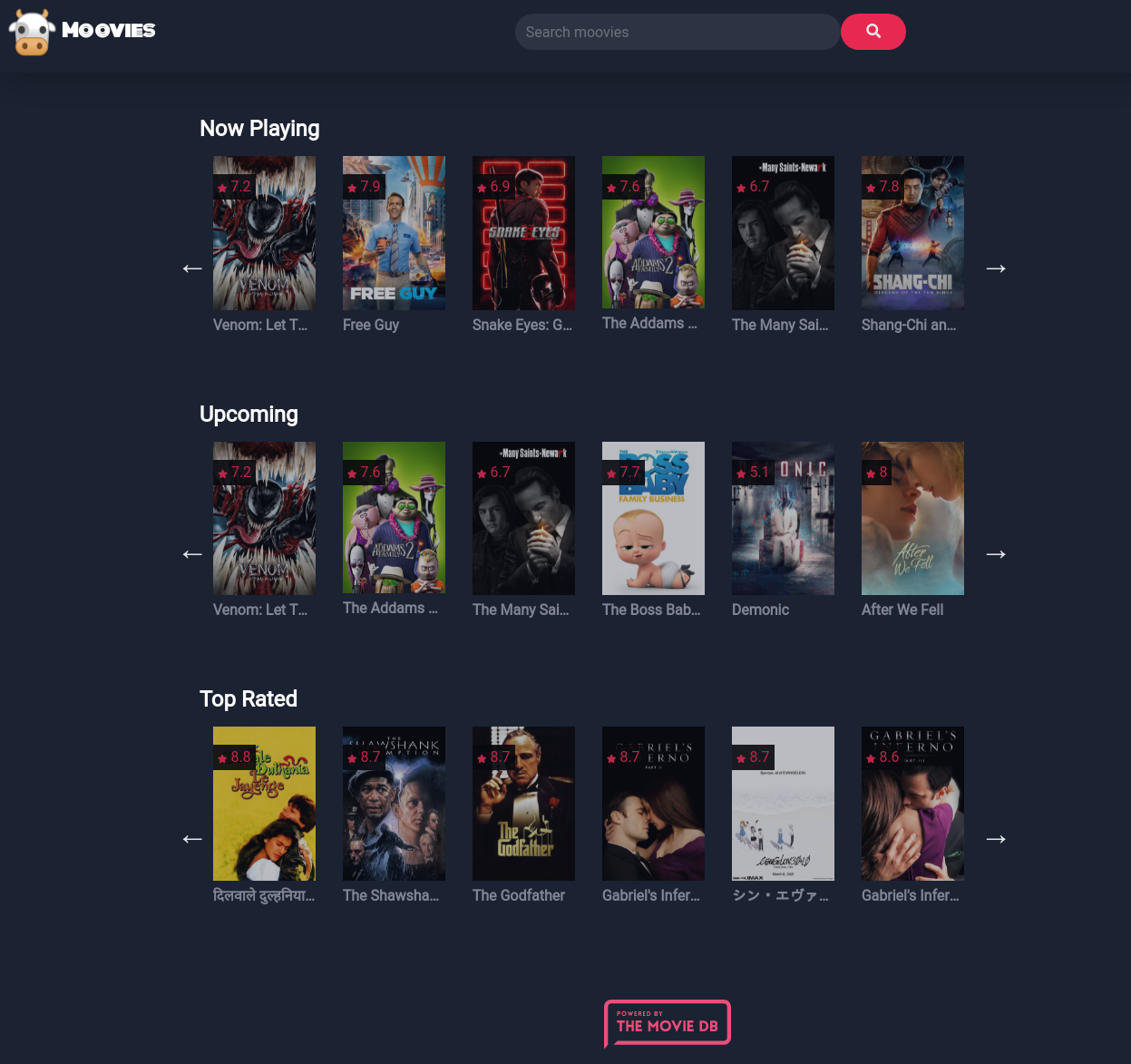Viewport: 1131px width, 1064px height.
Task: Open the After We Fell poster
Action: pyautogui.click(x=912, y=518)
